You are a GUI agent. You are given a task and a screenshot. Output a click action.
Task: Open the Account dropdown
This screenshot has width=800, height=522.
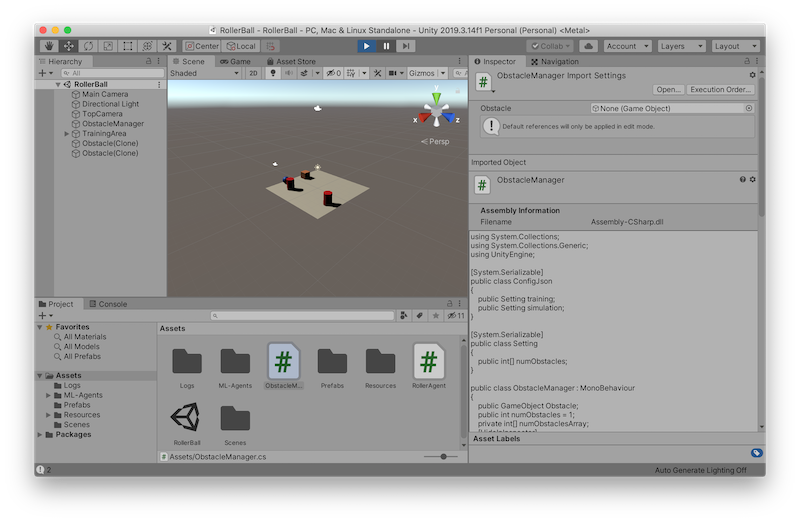(627, 46)
